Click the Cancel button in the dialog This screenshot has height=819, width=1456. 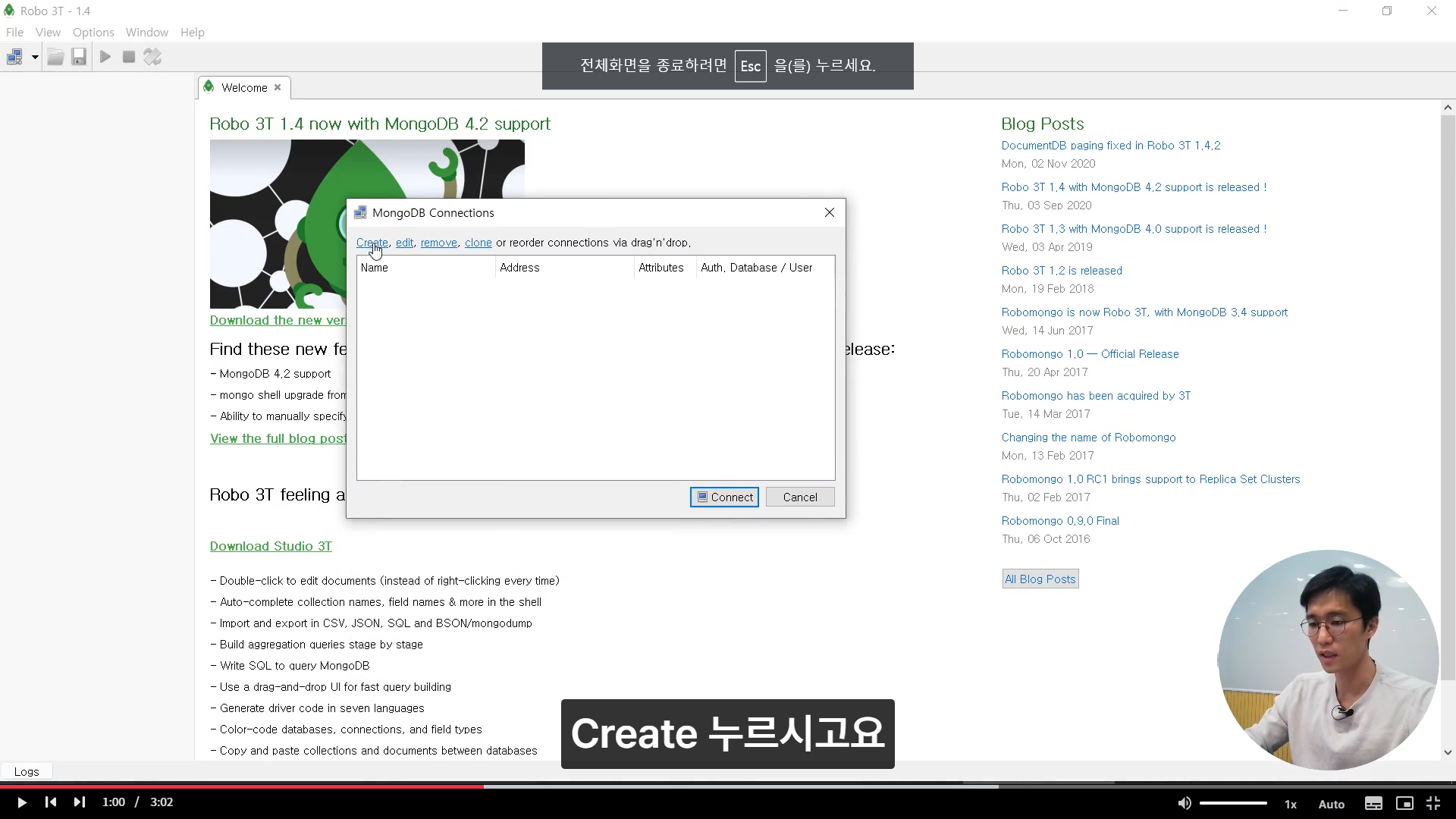click(800, 497)
